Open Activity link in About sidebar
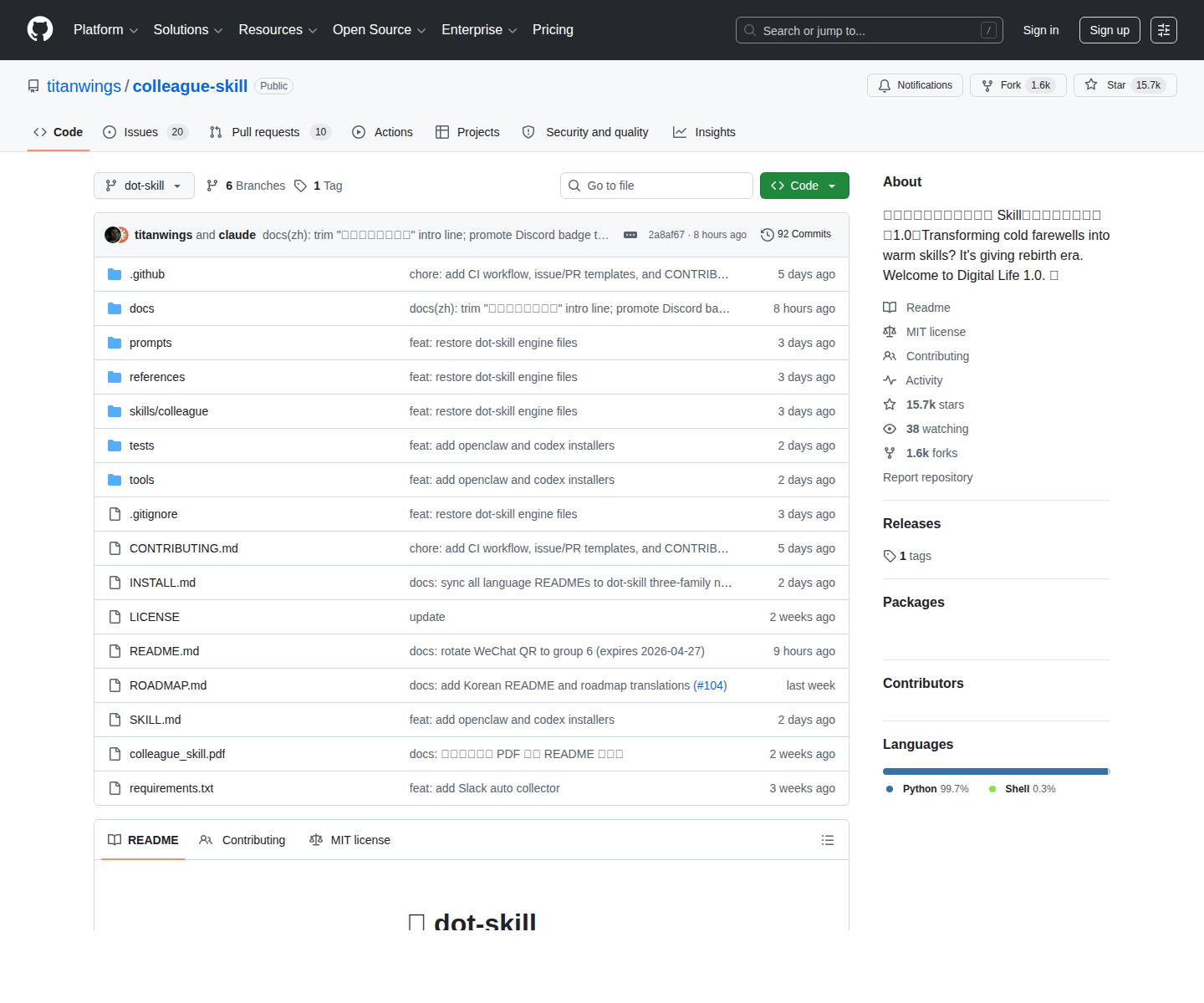 912,380
